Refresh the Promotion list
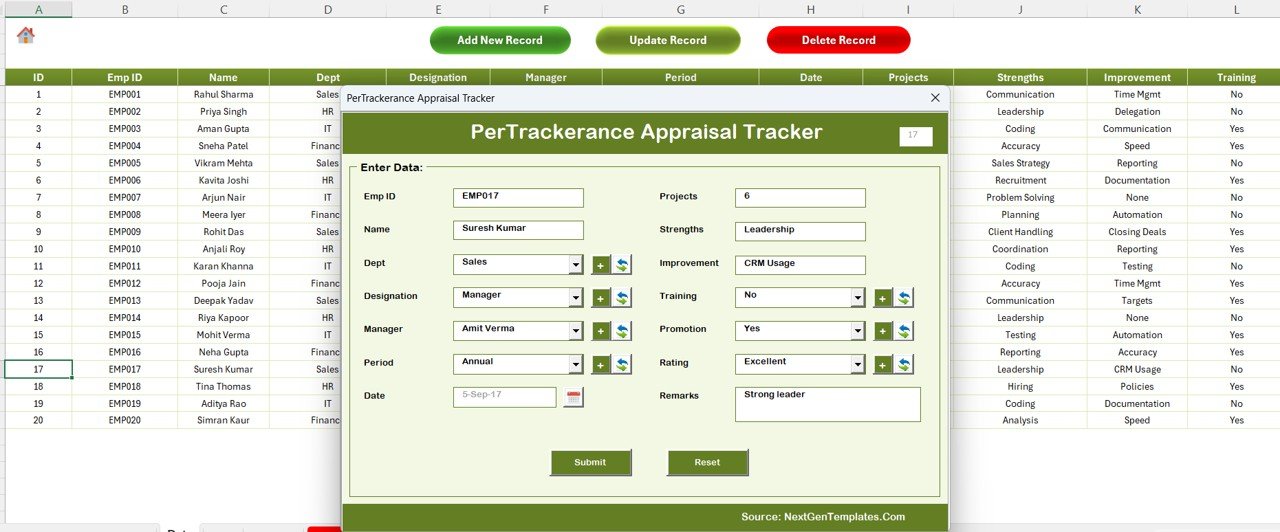 (x=904, y=331)
